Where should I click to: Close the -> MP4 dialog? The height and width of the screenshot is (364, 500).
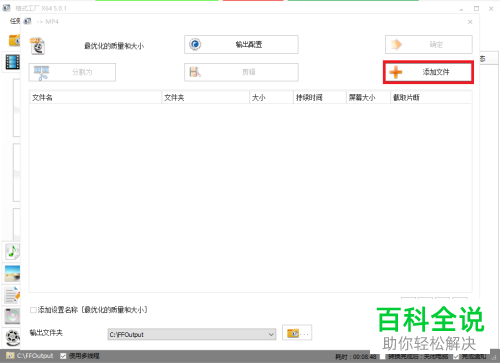[470, 22]
